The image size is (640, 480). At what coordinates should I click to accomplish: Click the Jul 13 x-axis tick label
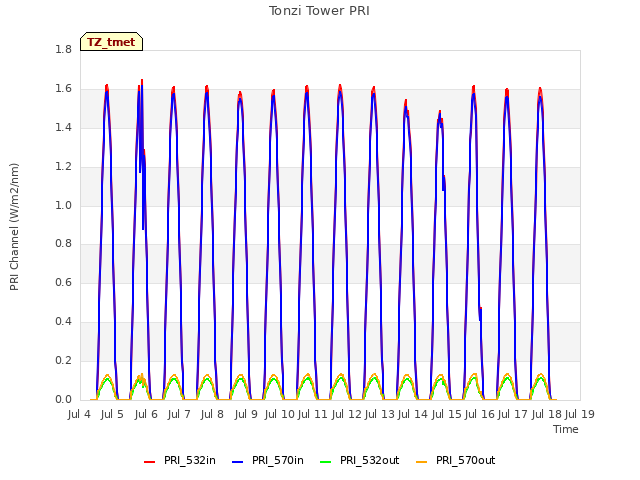[x=380, y=414]
